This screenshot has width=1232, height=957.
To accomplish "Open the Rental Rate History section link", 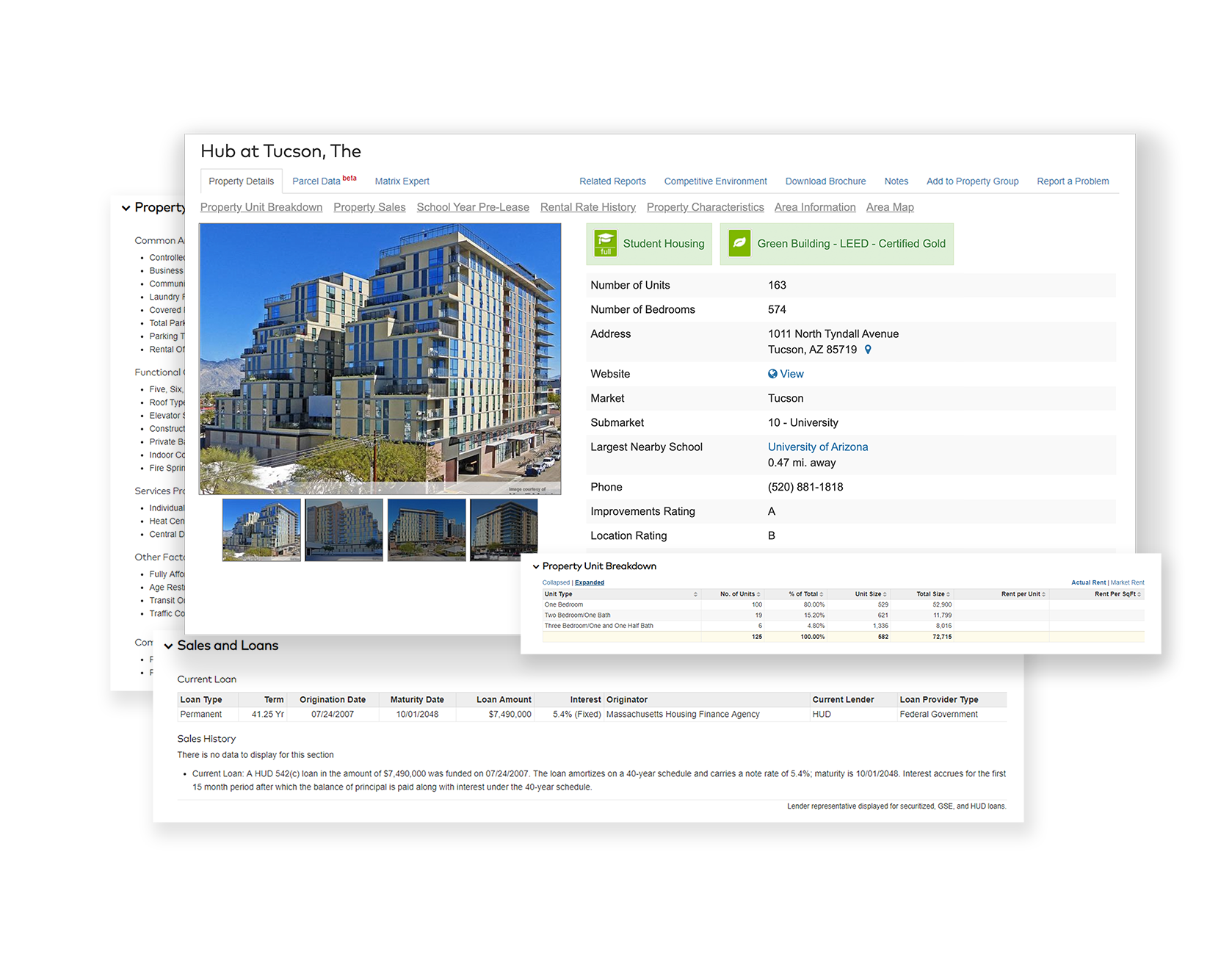I will click(x=587, y=207).
